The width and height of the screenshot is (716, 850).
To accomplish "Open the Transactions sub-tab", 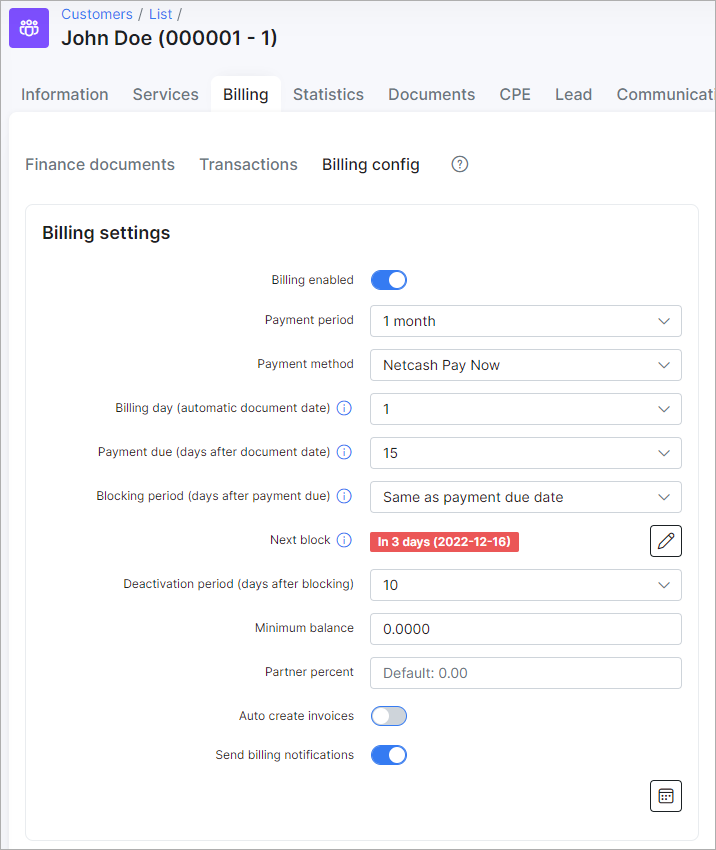I will (248, 164).
